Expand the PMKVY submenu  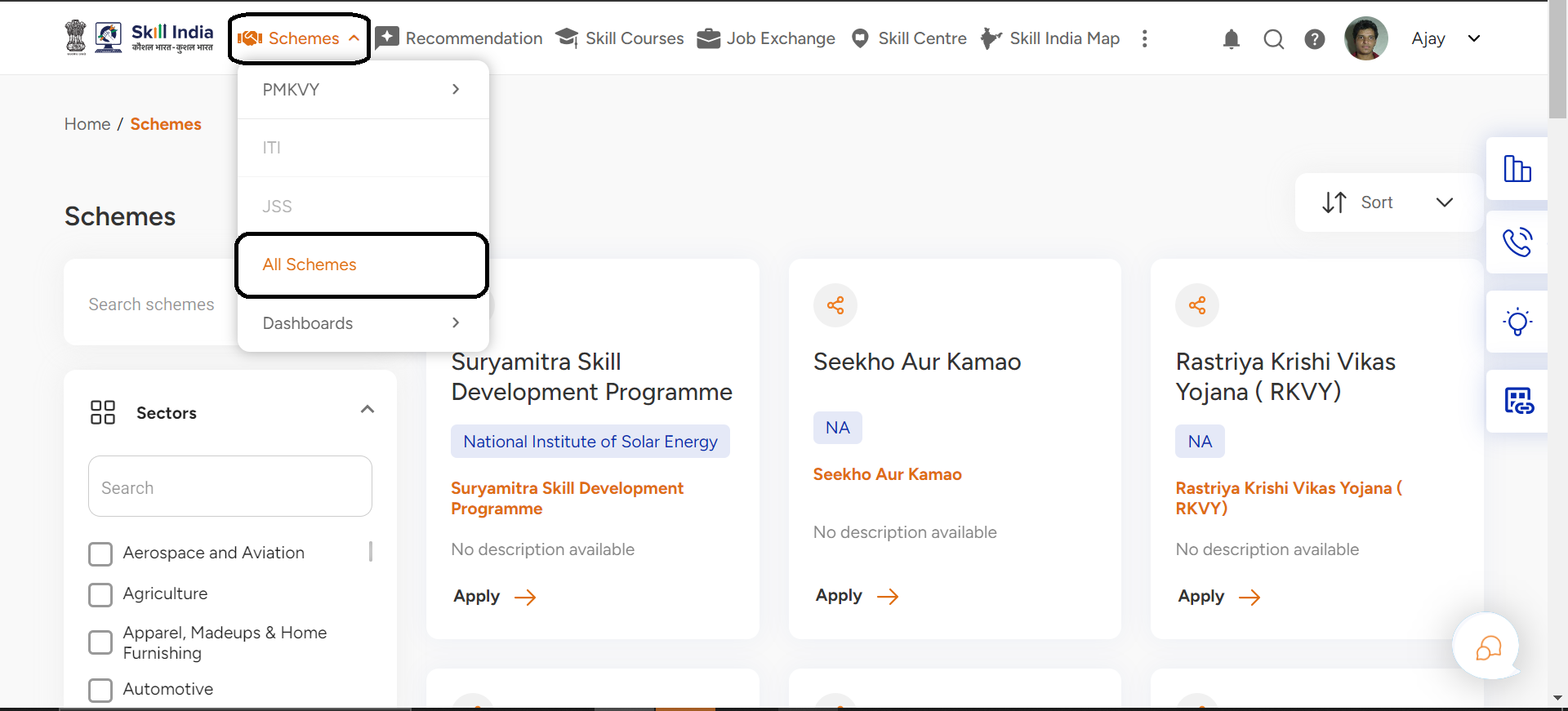pyautogui.click(x=362, y=90)
